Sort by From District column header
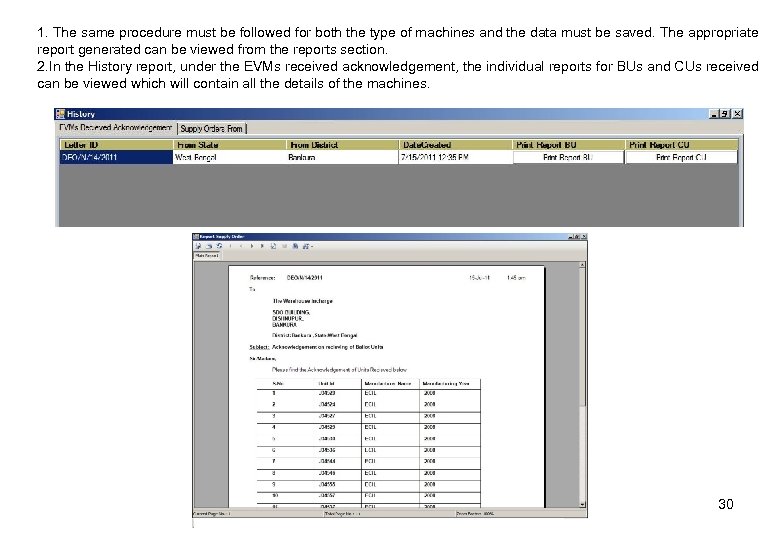Viewport: 780px width, 540px height. 342,145
